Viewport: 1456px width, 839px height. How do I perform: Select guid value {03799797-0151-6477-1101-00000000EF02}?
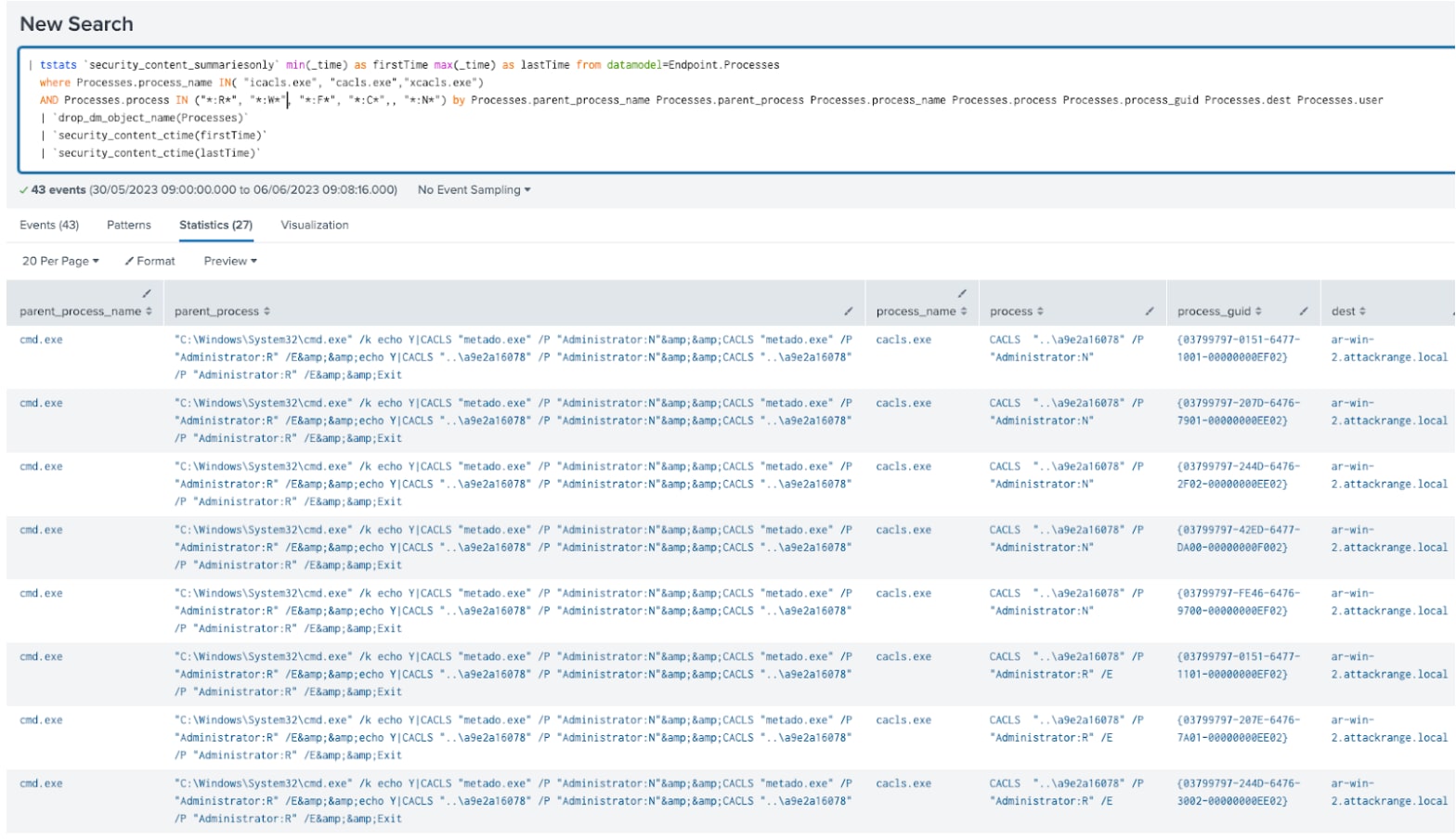tap(1239, 665)
